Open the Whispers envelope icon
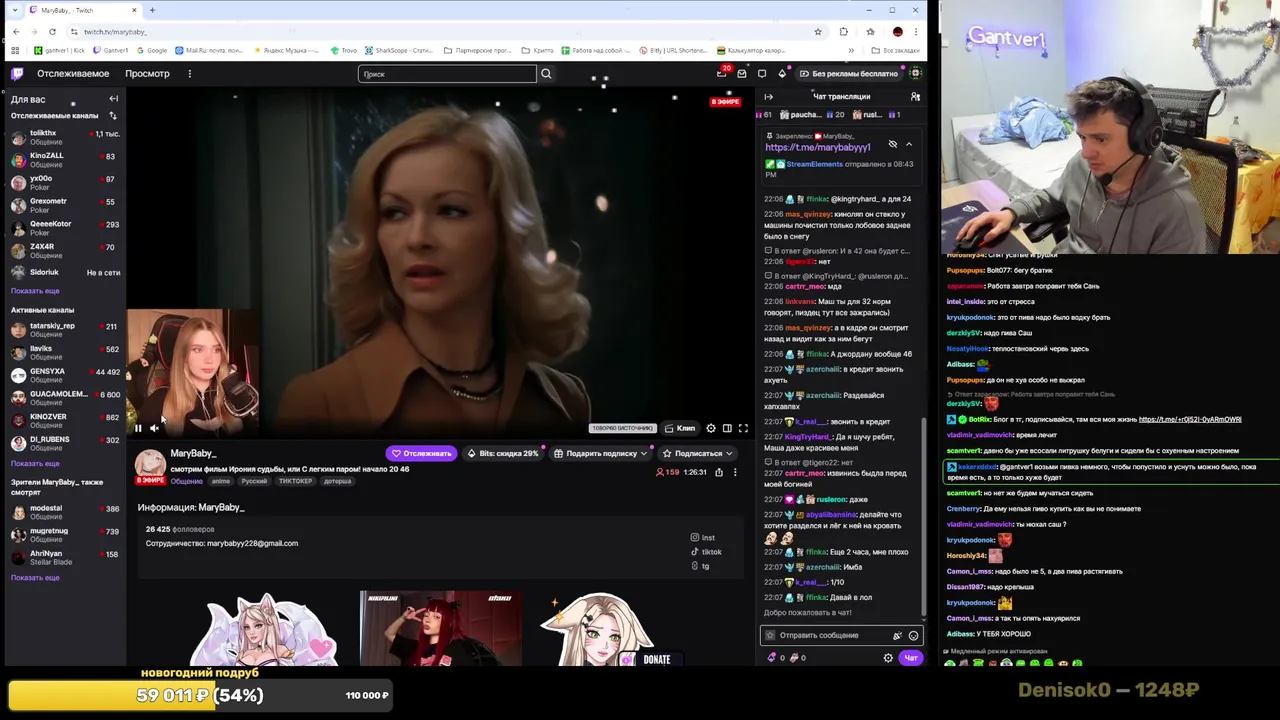The width and height of the screenshot is (1280, 720). [742, 73]
